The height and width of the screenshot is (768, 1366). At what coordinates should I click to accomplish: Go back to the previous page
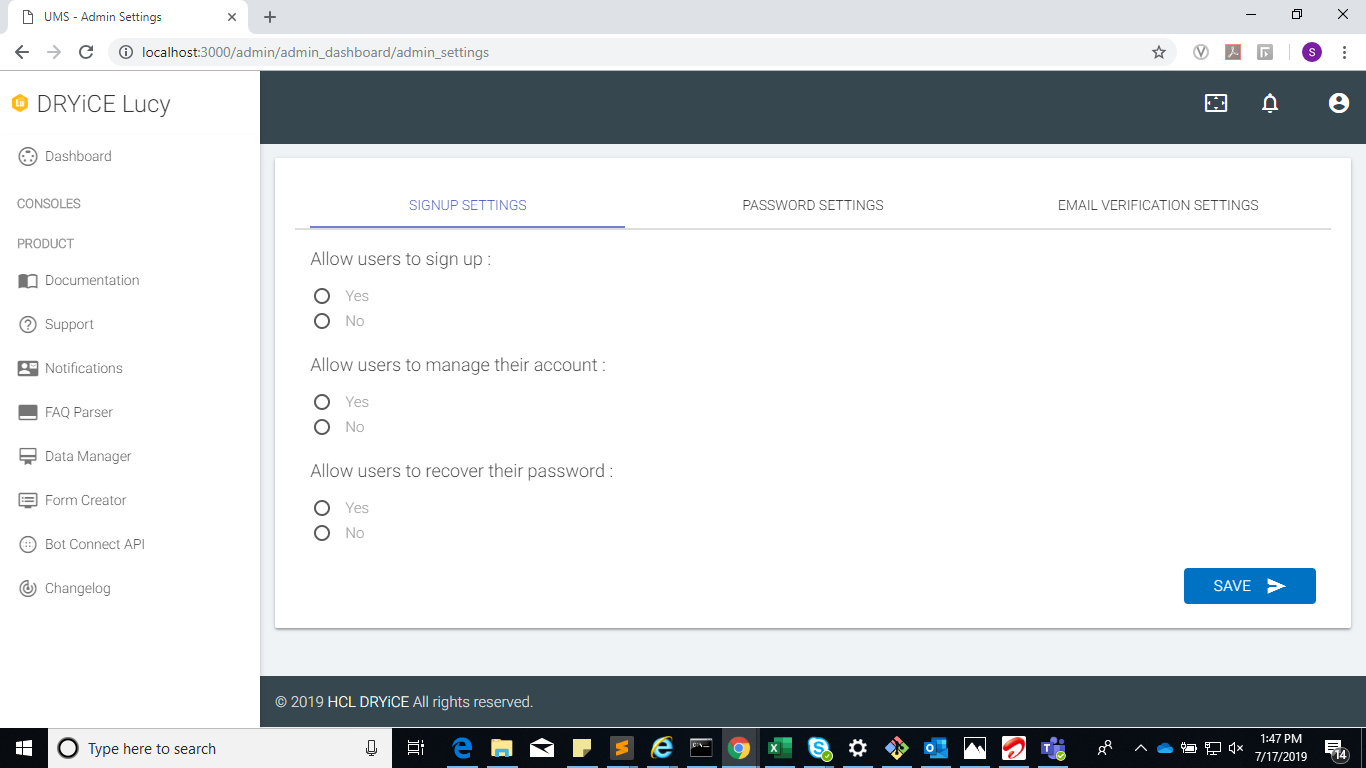click(22, 52)
